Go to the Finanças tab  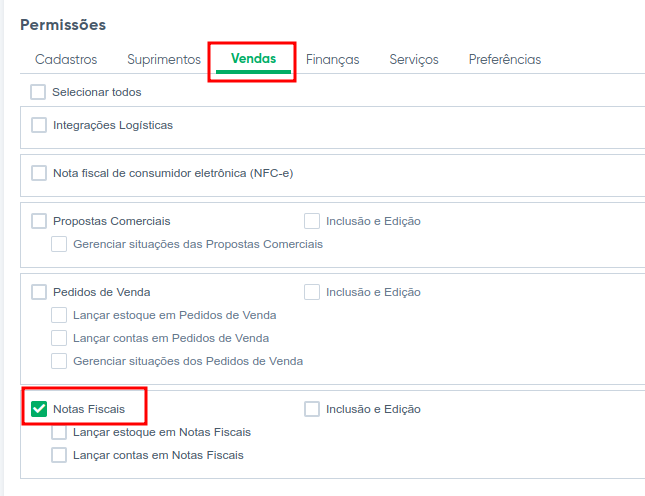point(332,59)
